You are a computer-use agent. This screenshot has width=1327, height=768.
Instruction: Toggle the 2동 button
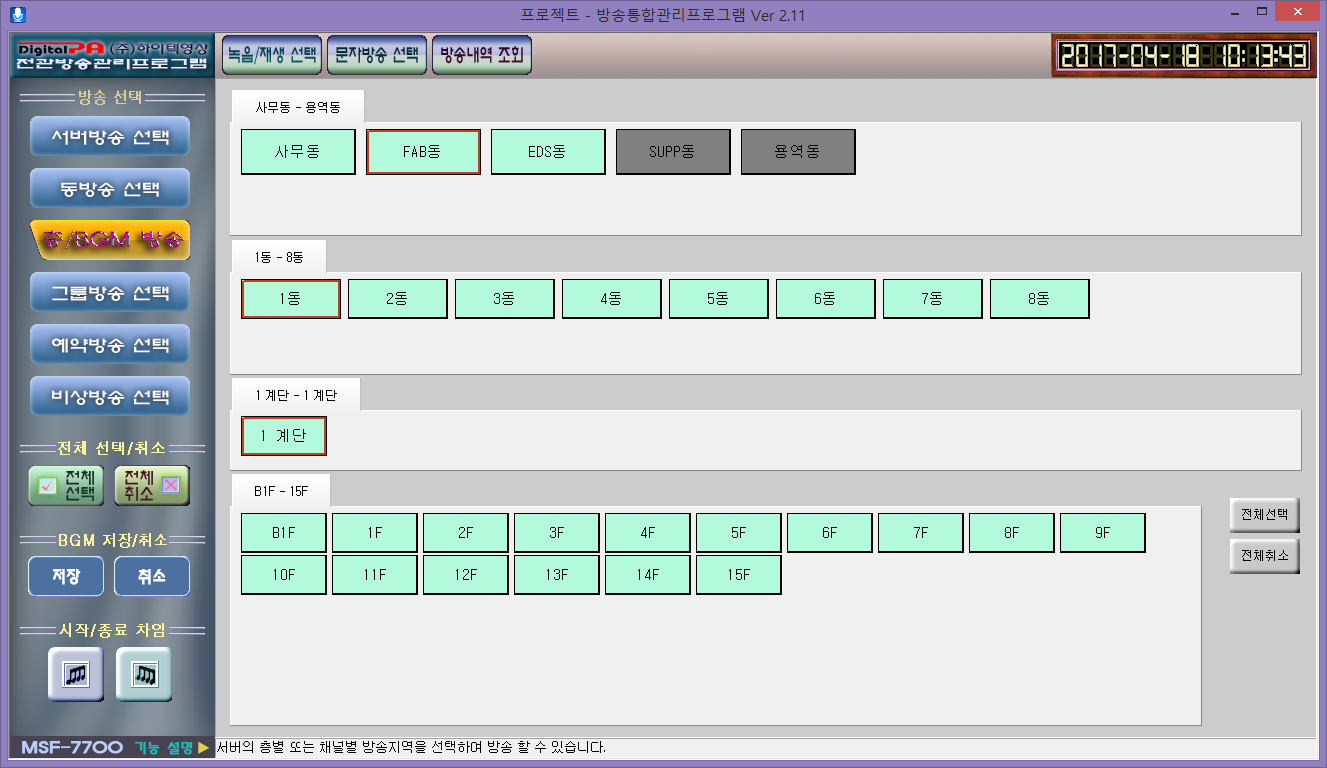398,299
